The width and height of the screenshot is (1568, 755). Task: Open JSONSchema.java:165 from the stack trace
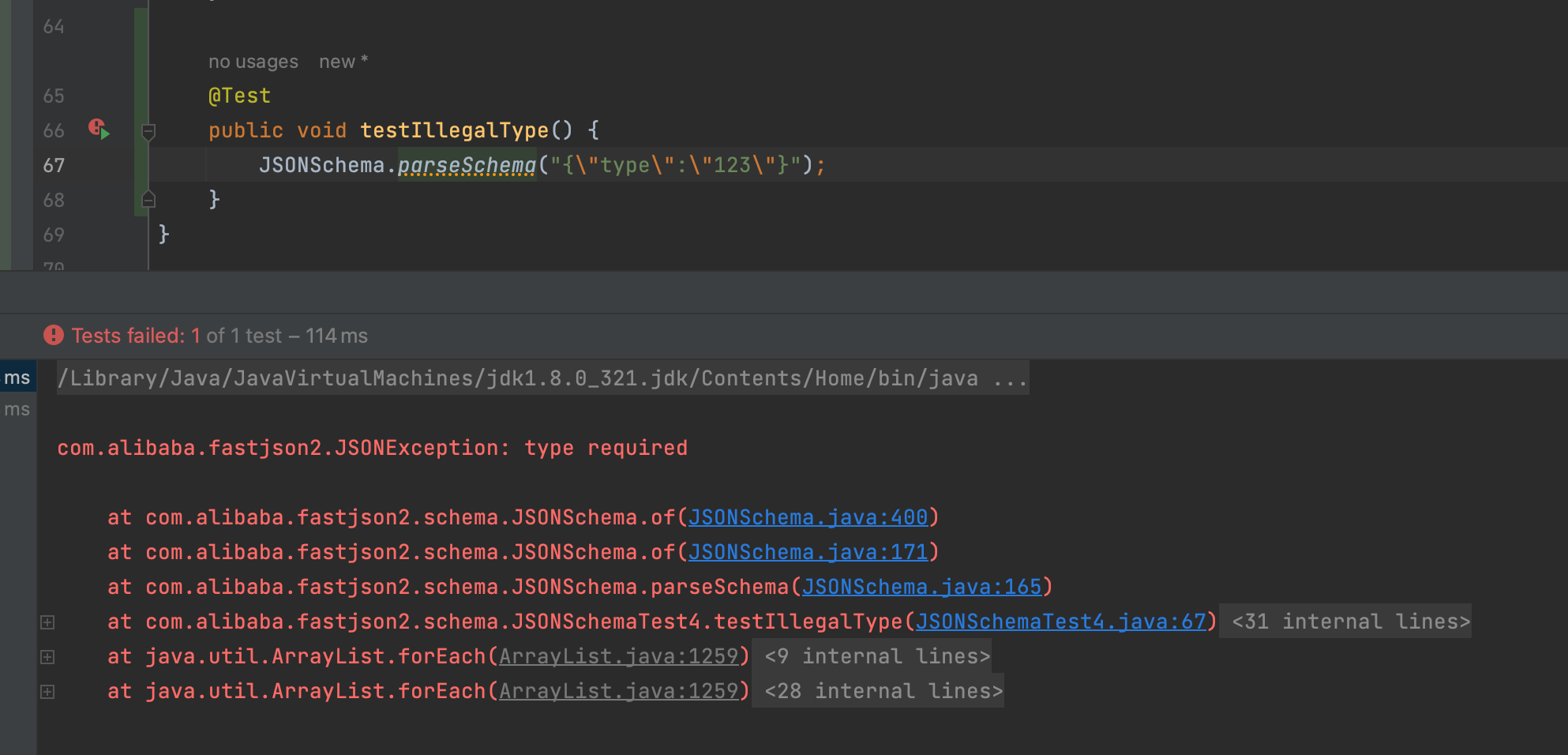point(921,587)
